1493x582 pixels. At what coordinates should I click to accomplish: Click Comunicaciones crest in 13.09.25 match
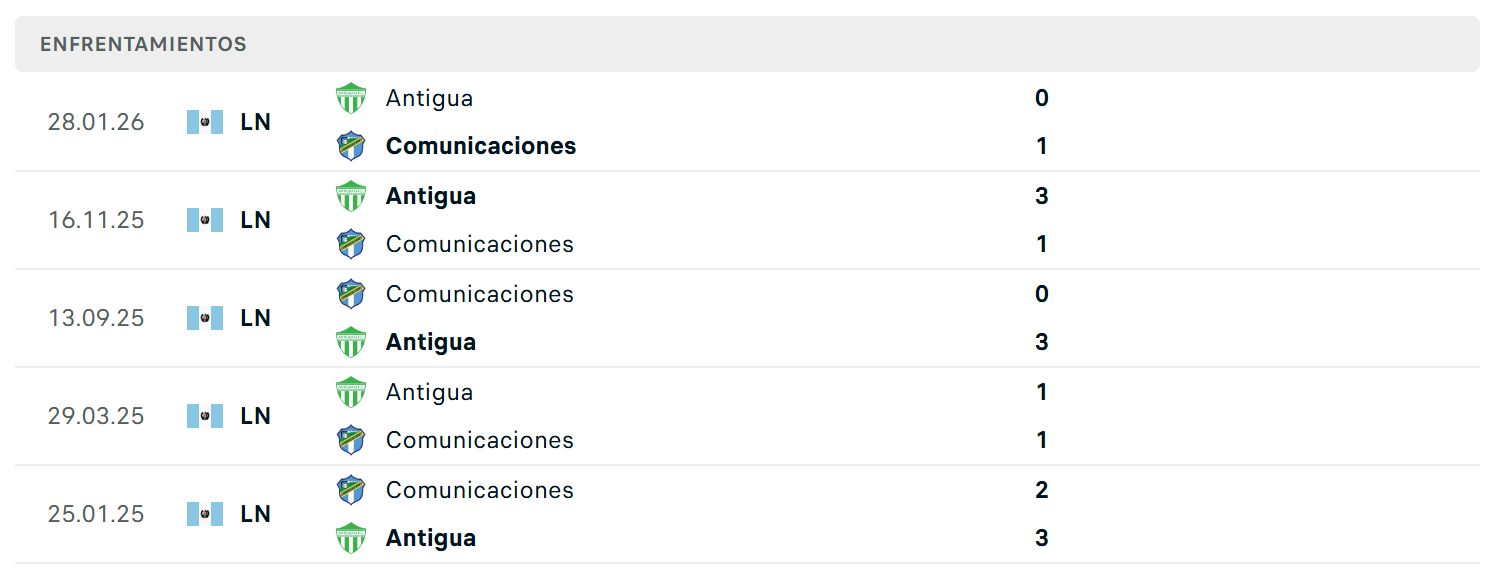351,294
